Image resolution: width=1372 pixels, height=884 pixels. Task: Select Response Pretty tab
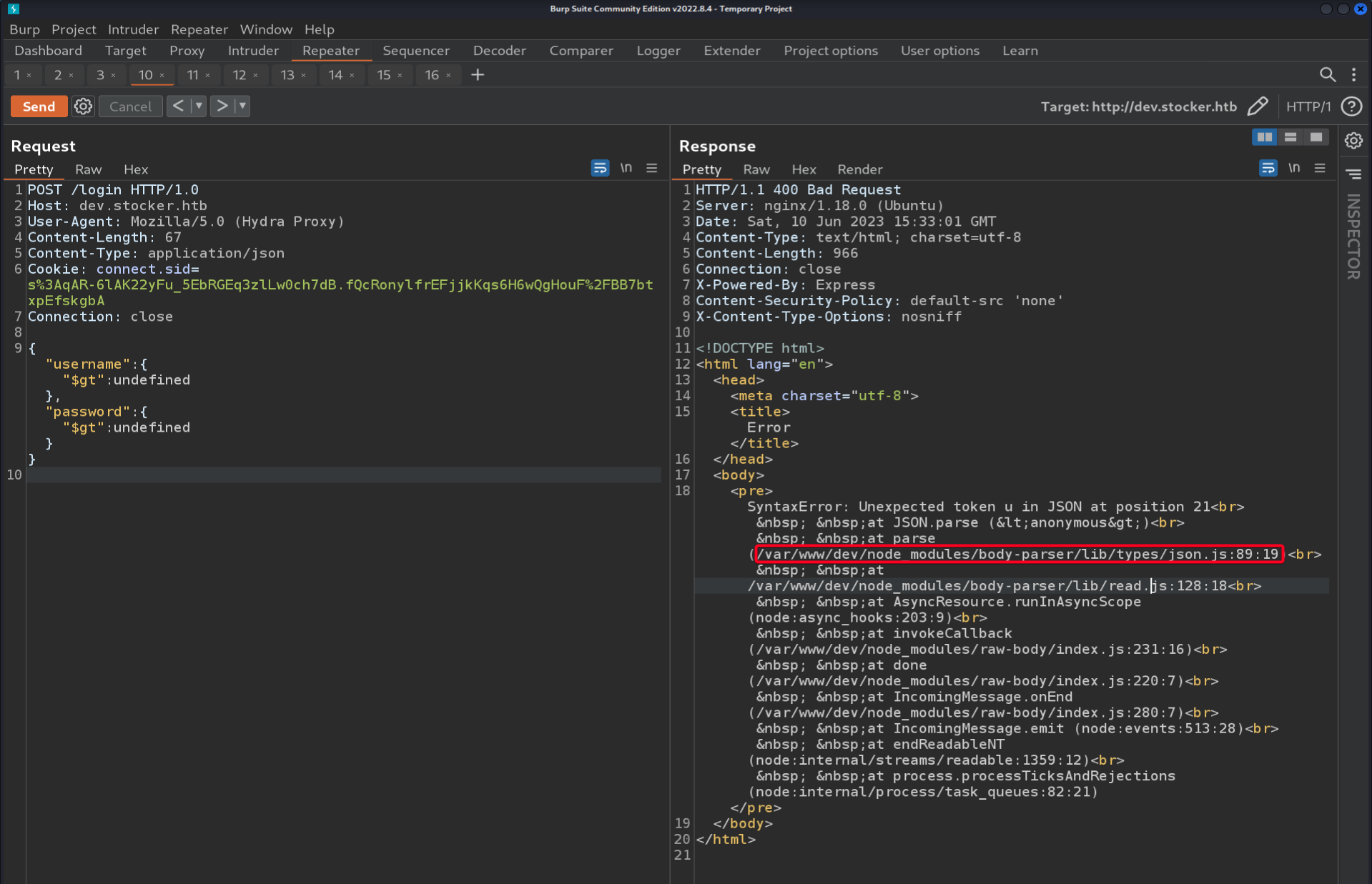point(701,169)
